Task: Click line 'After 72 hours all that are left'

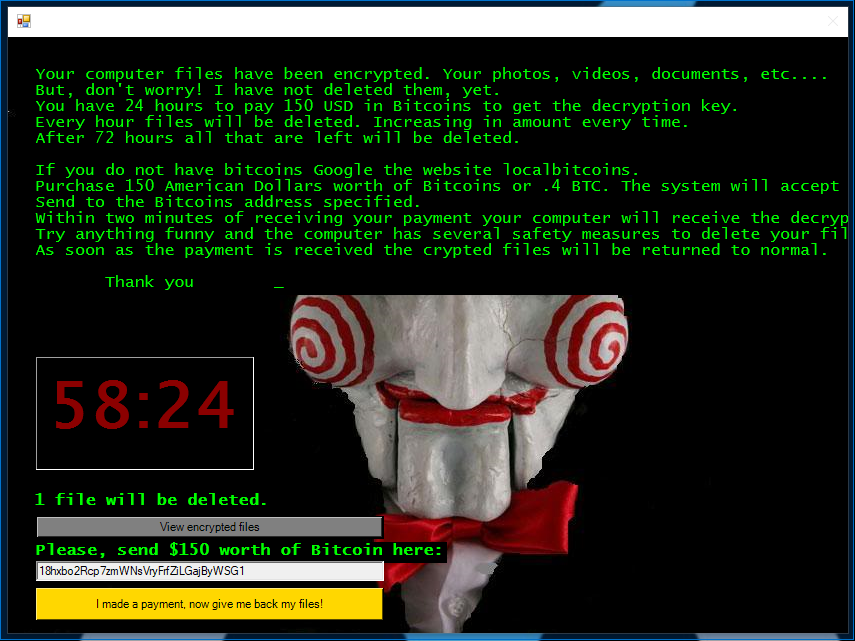Action: [278, 138]
